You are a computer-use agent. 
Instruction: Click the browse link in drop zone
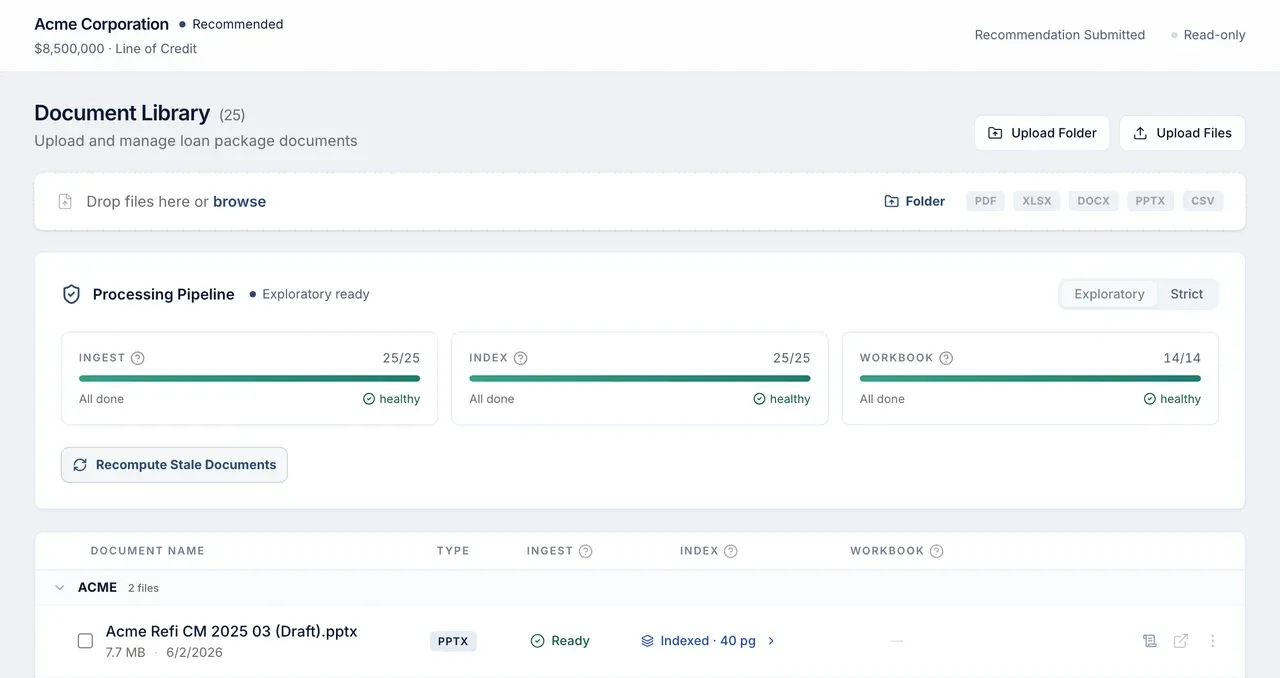tap(239, 201)
